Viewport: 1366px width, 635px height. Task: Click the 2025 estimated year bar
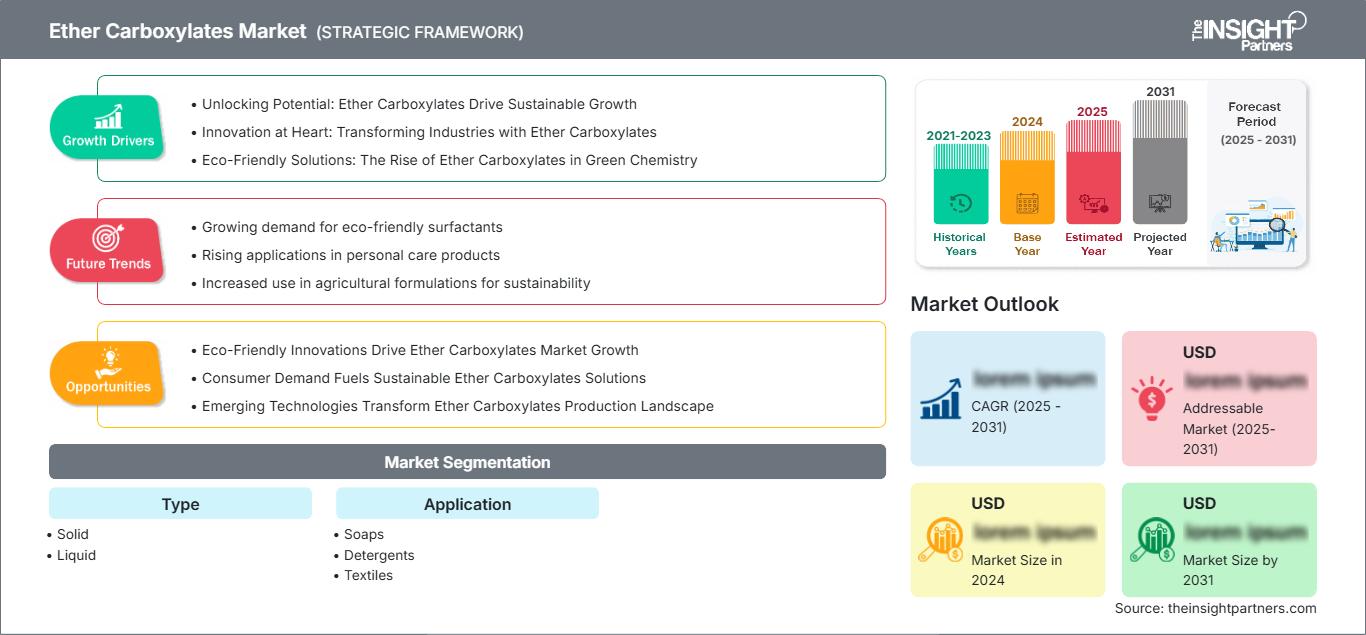click(x=1093, y=171)
